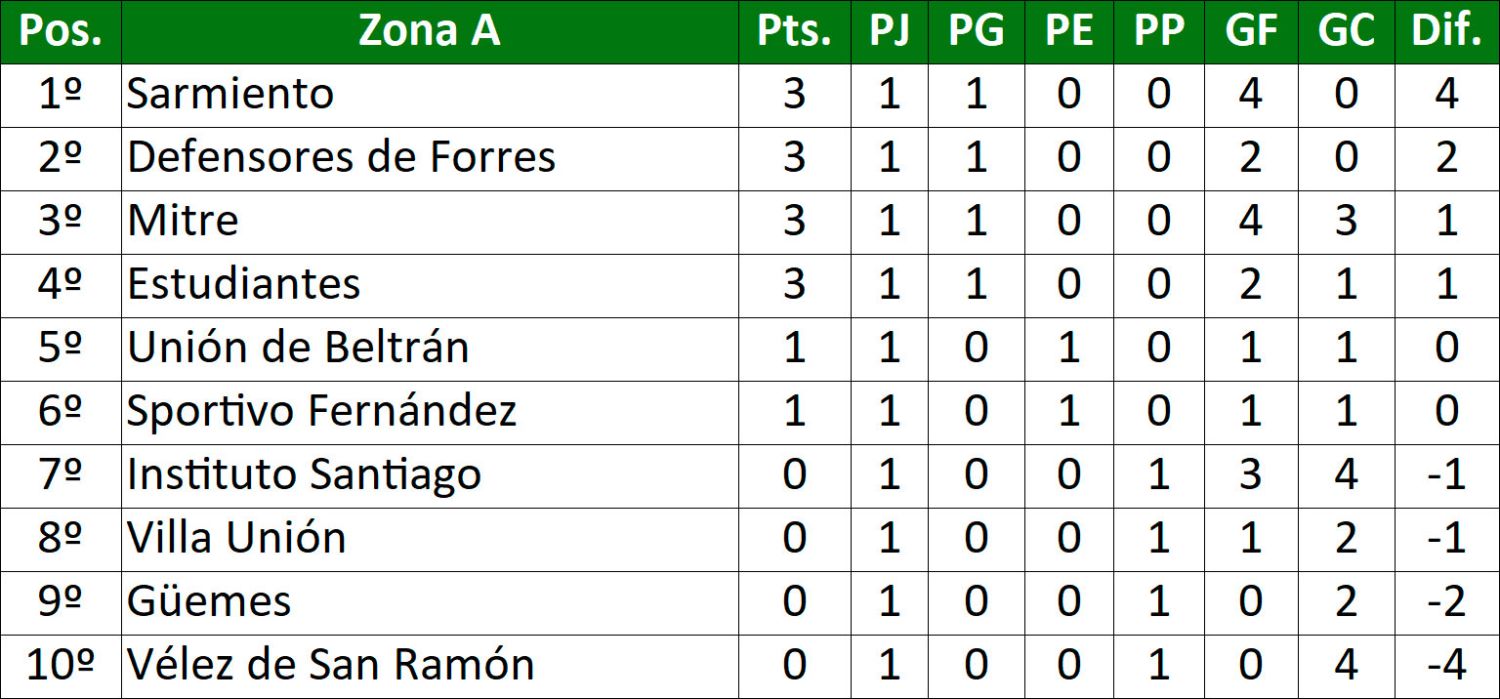Click the "Pos." header cell

(x=61, y=32)
